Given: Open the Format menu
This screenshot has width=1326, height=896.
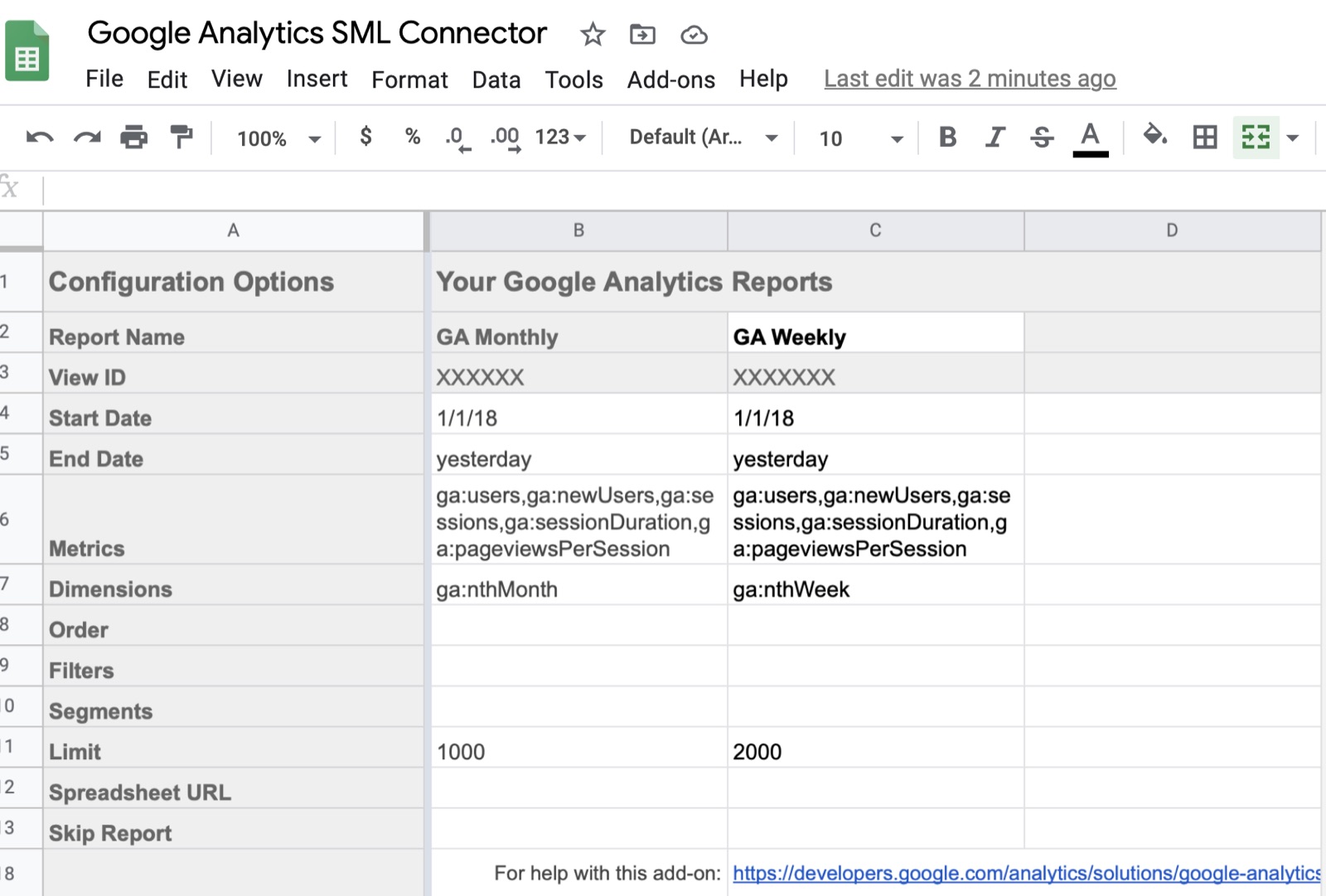Looking at the screenshot, I should pyautogui.click(x=409, y=80).
